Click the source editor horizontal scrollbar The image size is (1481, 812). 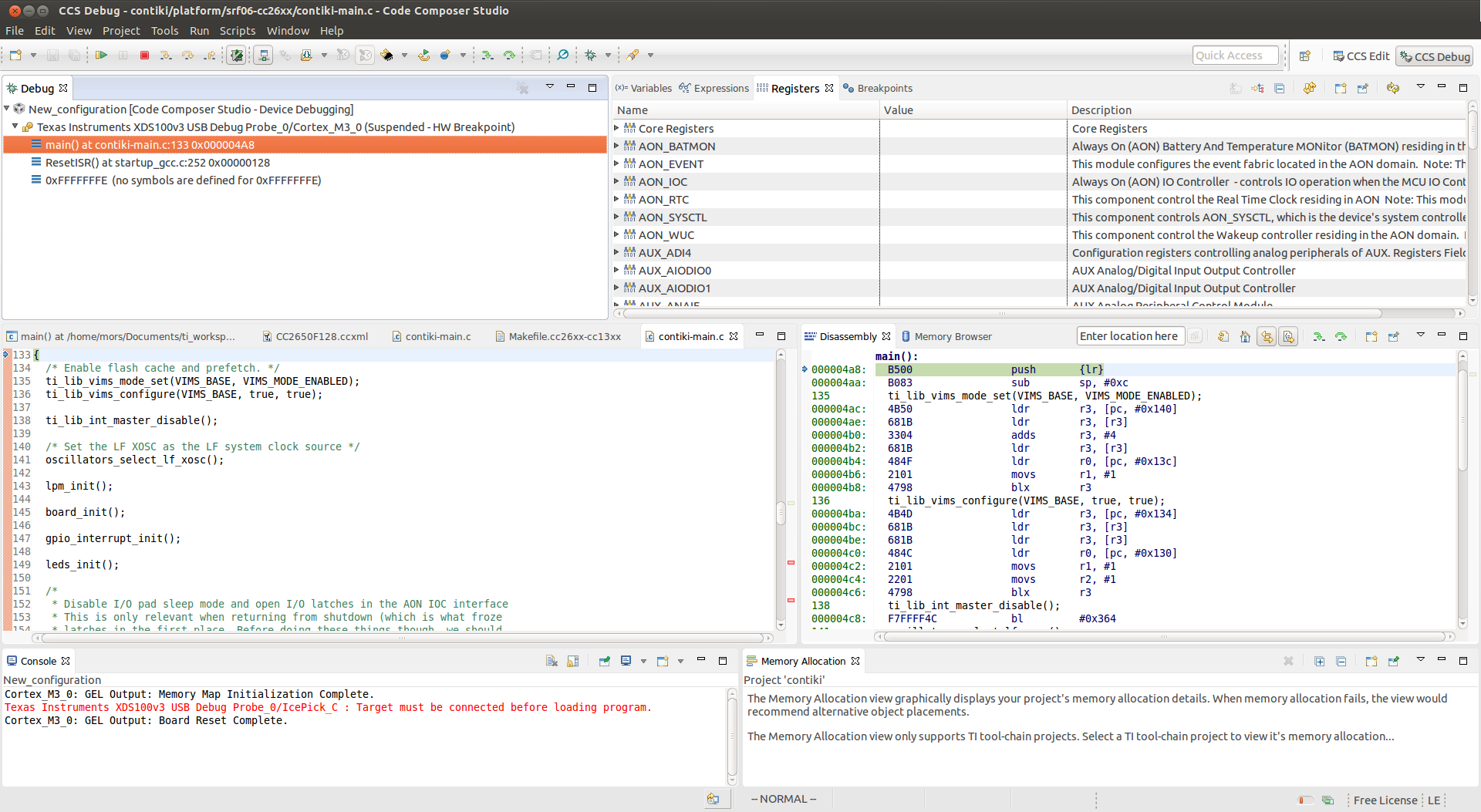(x=401, y=638)
